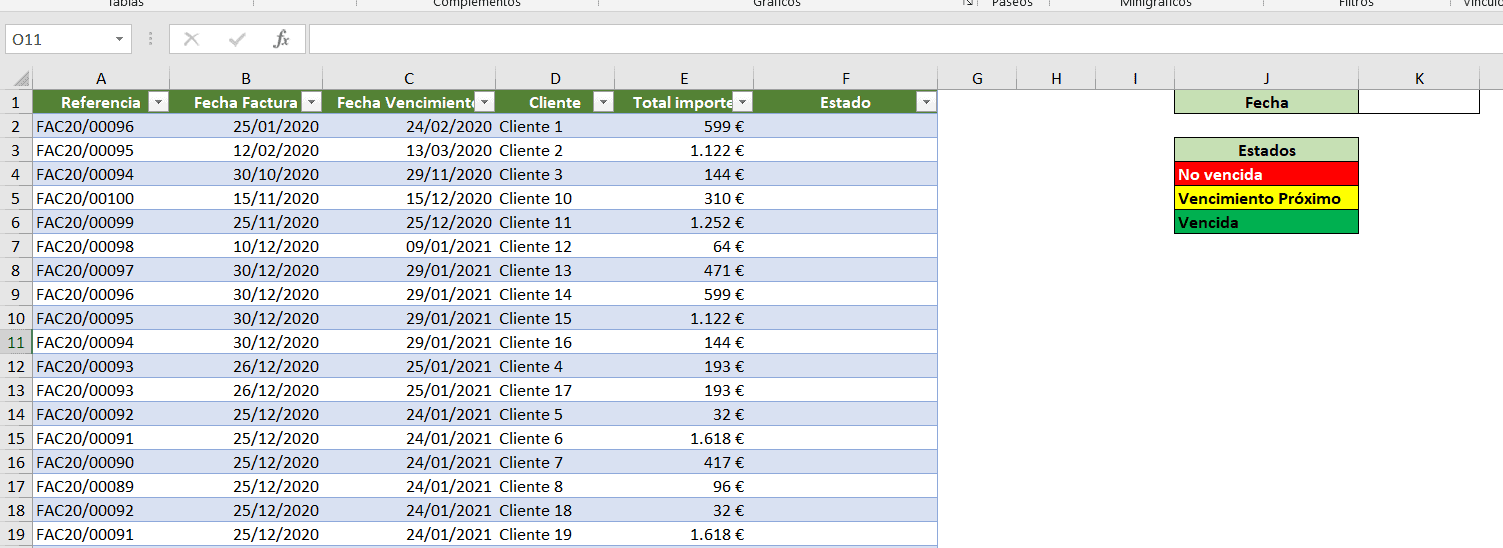
Task: Click amount 1.252 €
Action: point(684,222)
